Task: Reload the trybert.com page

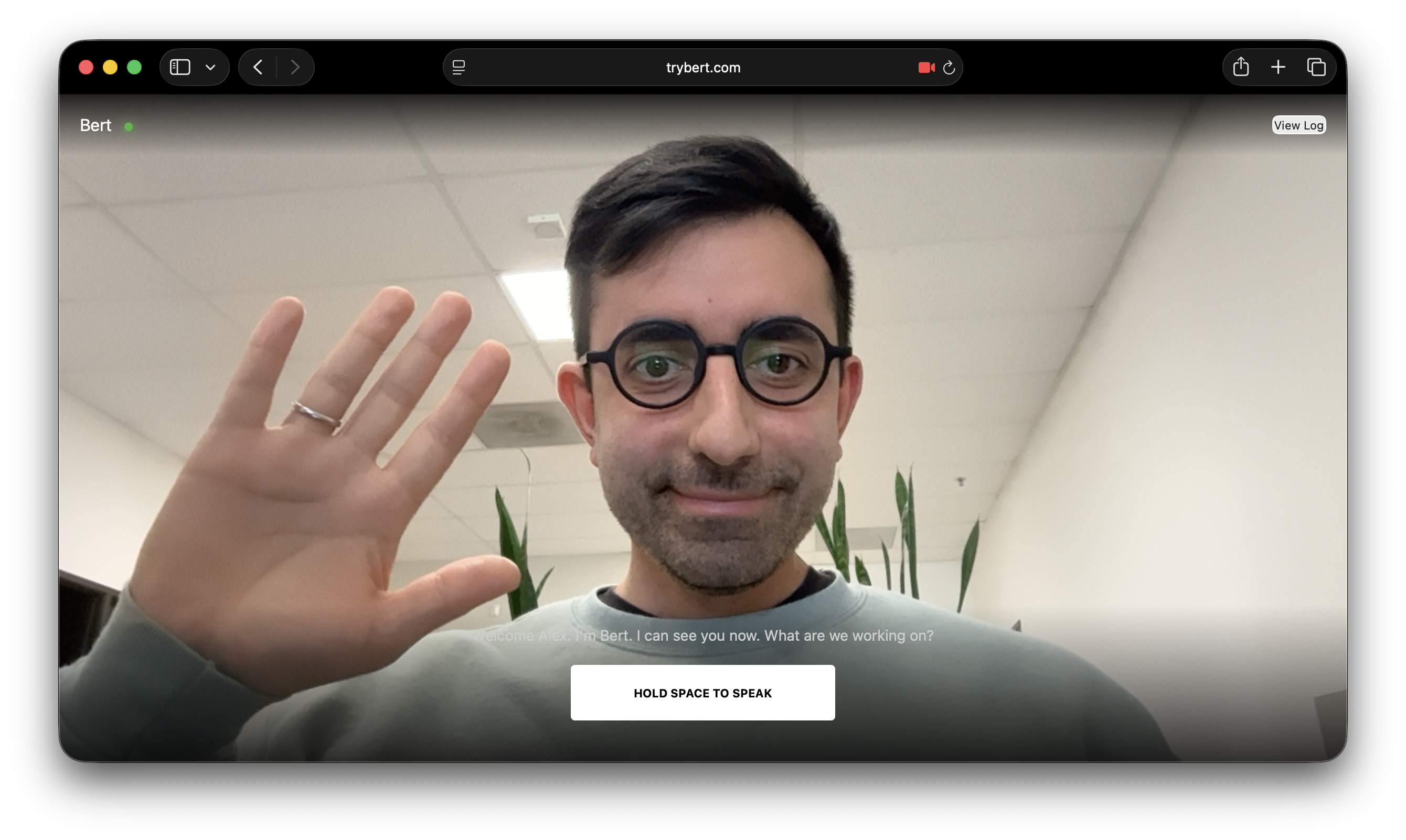Action: pyautogui.click(x=949, y=68)
